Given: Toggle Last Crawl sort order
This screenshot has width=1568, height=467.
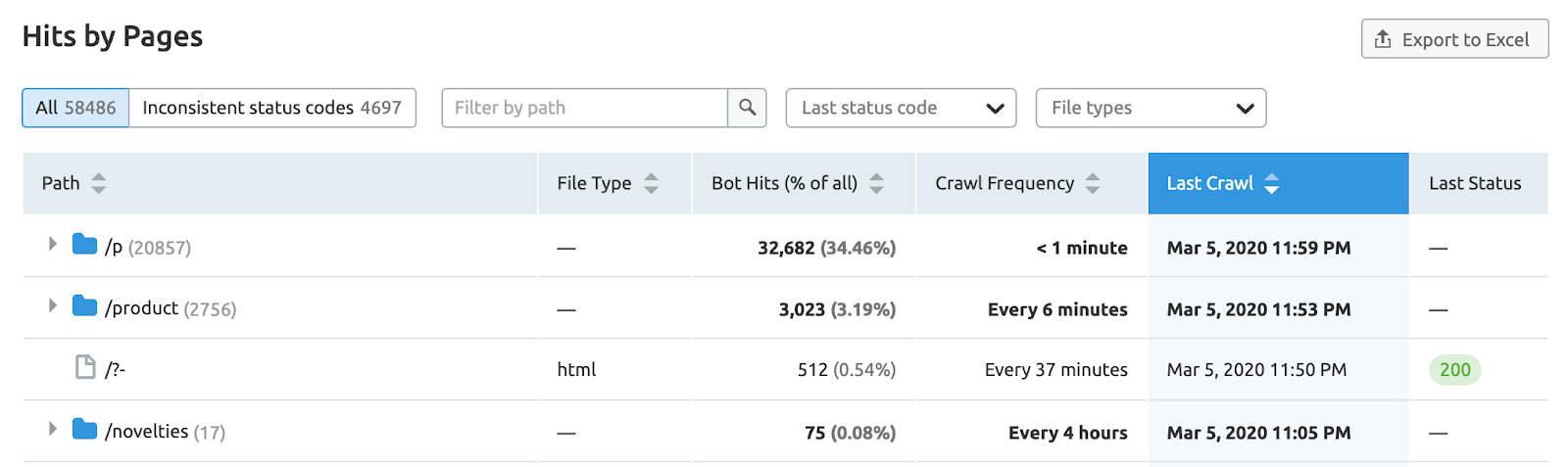Looking at the screenshot, I should pos(1271,183).
